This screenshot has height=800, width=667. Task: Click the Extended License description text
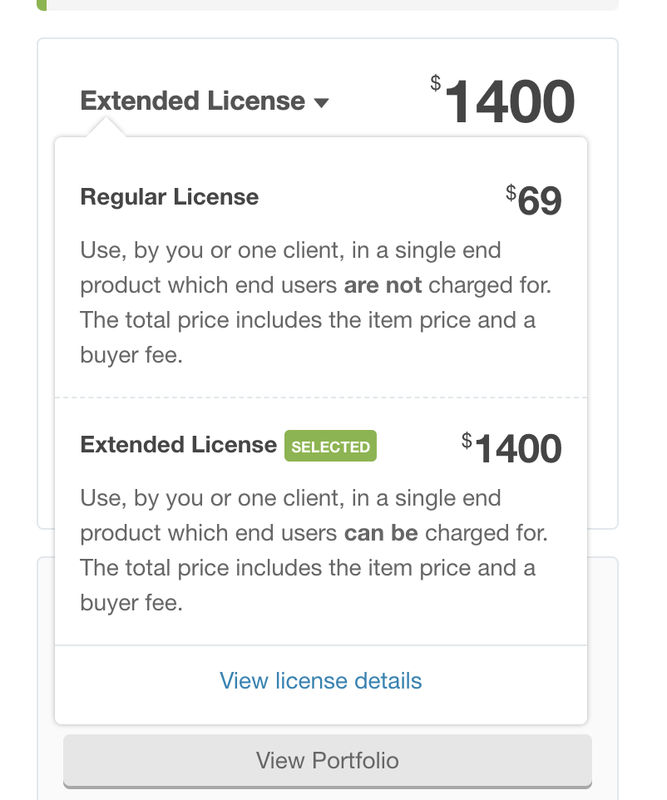pos(315,550)
